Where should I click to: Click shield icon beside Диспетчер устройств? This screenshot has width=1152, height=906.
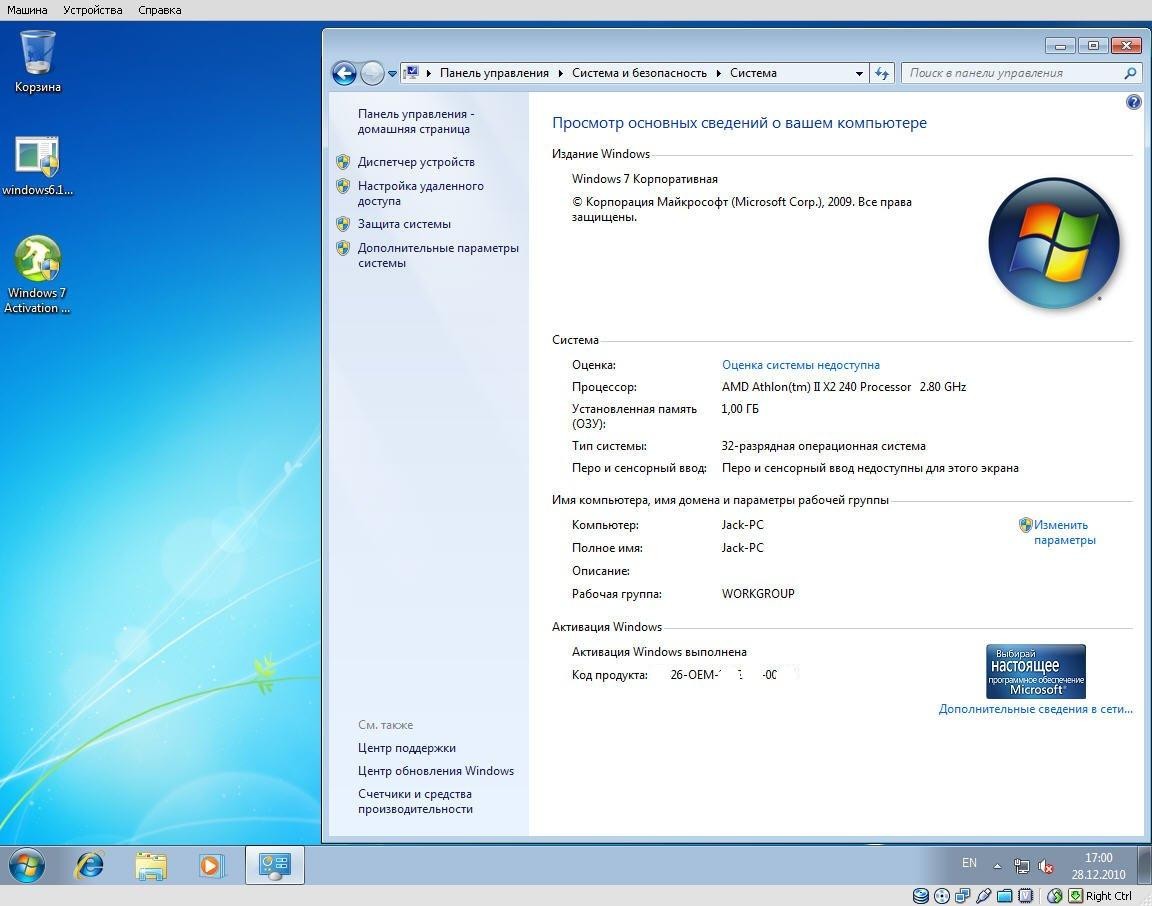click(x=343, y=162)
